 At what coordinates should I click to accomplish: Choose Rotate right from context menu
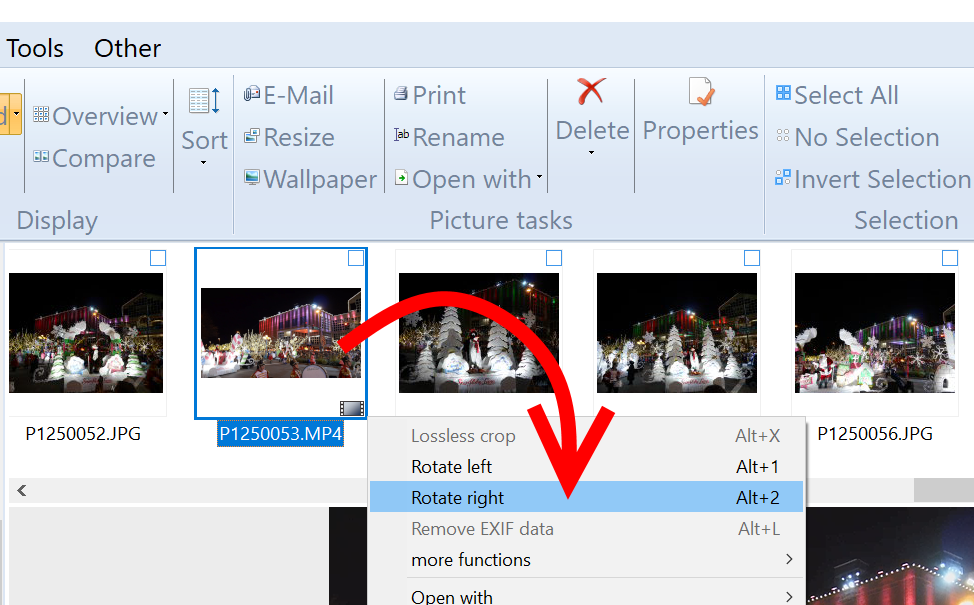click(x=458, y=498)
